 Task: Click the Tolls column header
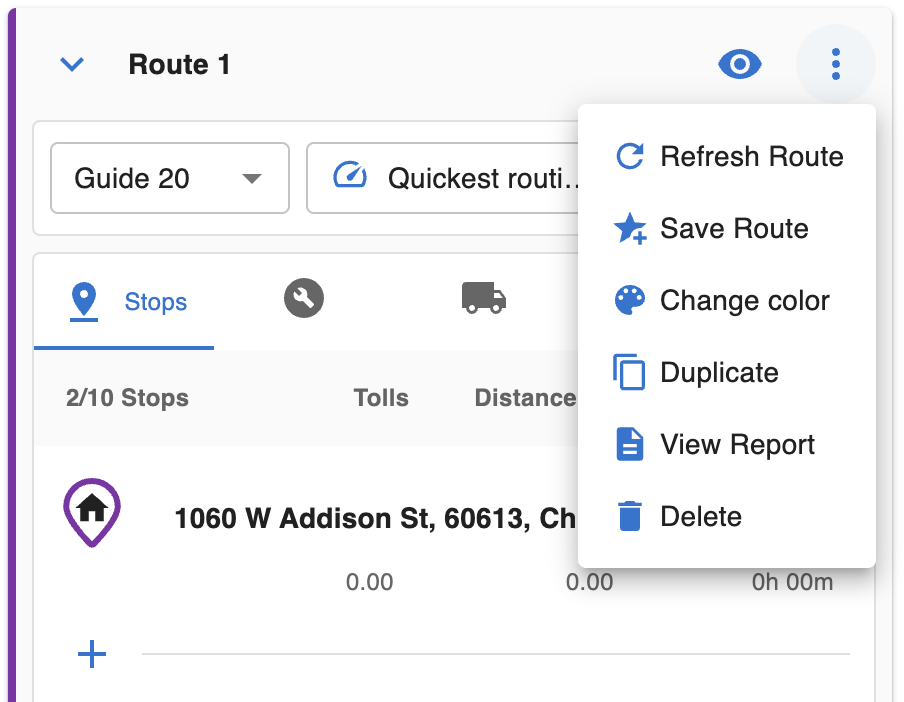click(381, 398)
